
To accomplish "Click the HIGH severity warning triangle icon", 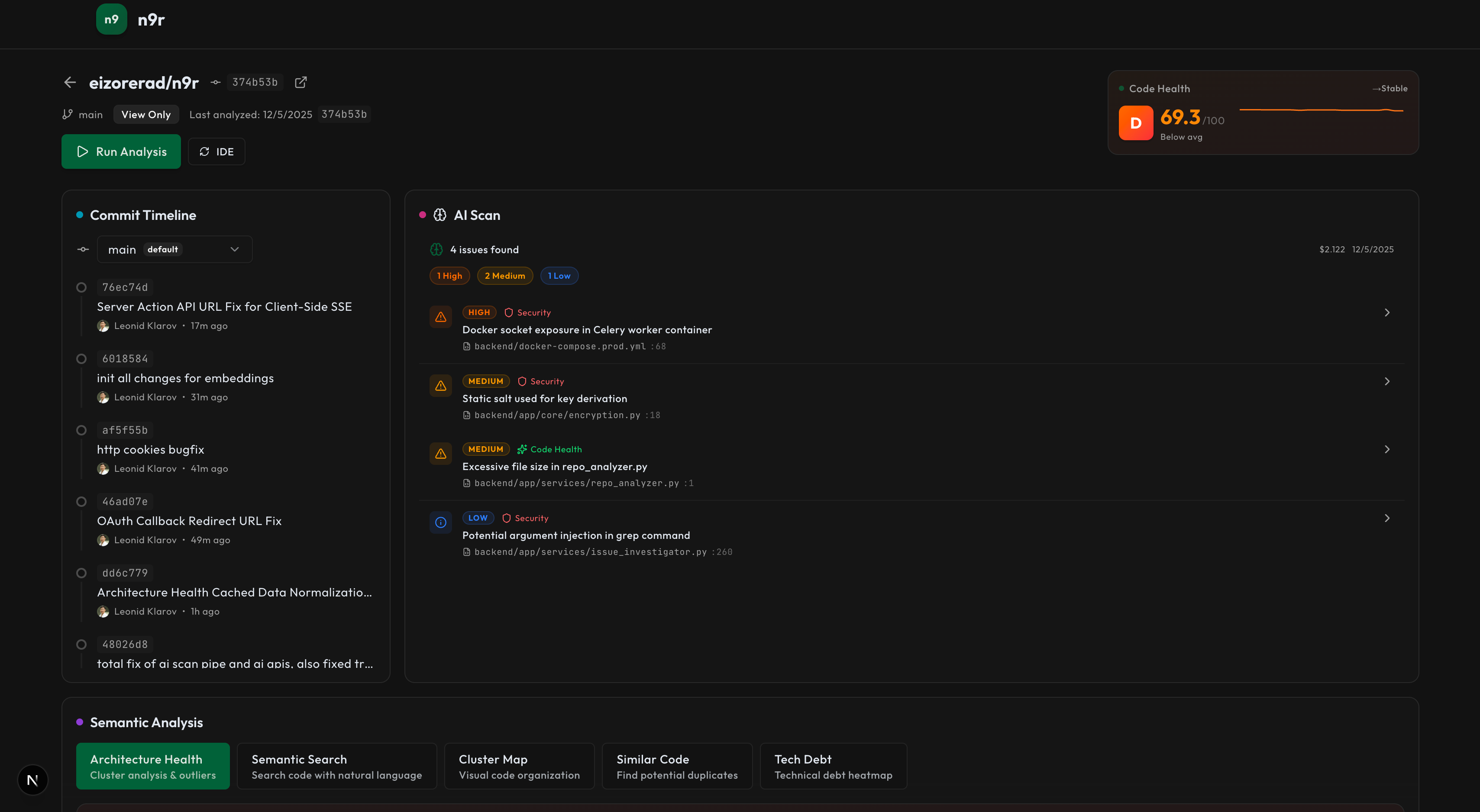I will 441,317.
